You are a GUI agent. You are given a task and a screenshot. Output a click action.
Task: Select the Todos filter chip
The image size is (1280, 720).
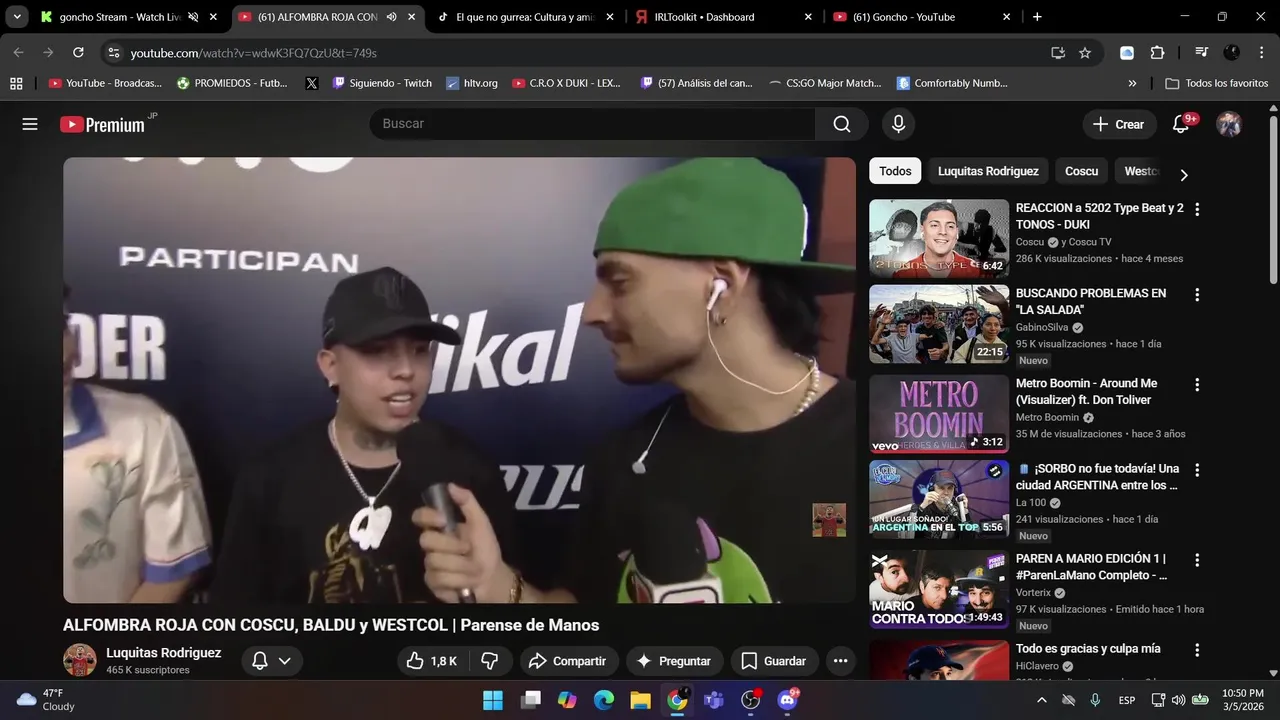[895, 171]
